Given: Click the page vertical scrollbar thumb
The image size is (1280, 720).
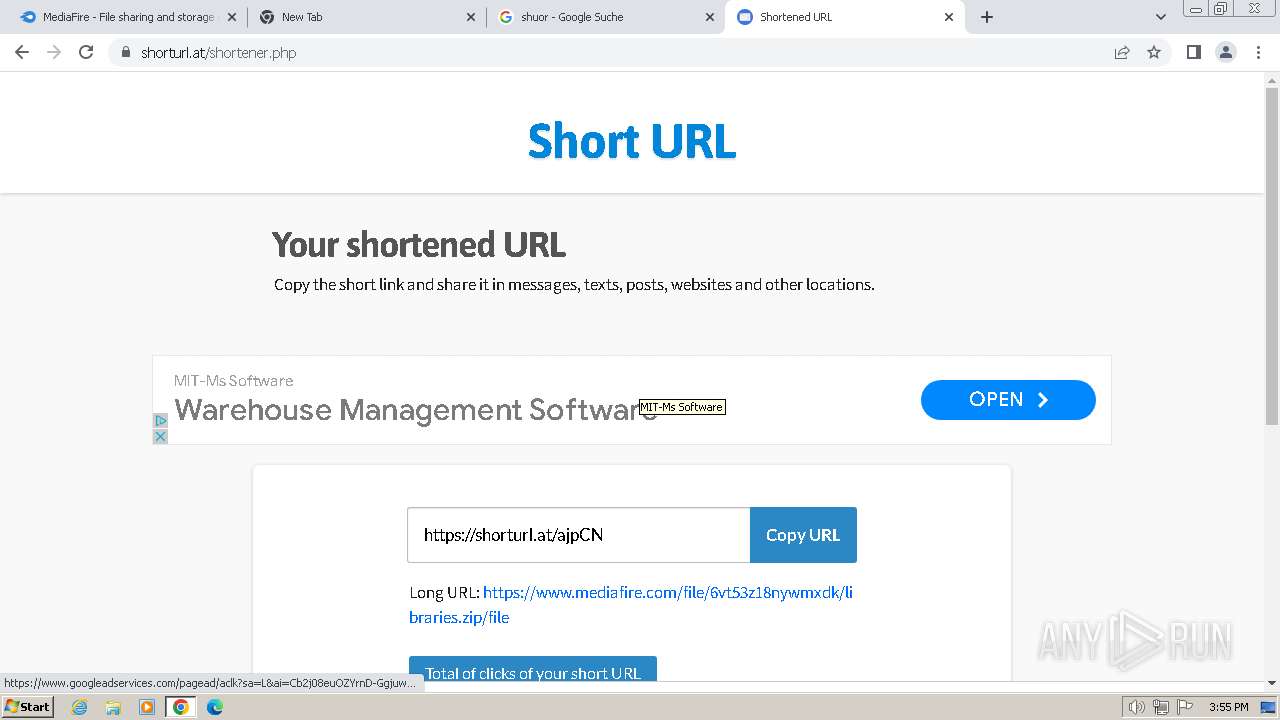Looking at the screenshot, I should [1272, 257].
